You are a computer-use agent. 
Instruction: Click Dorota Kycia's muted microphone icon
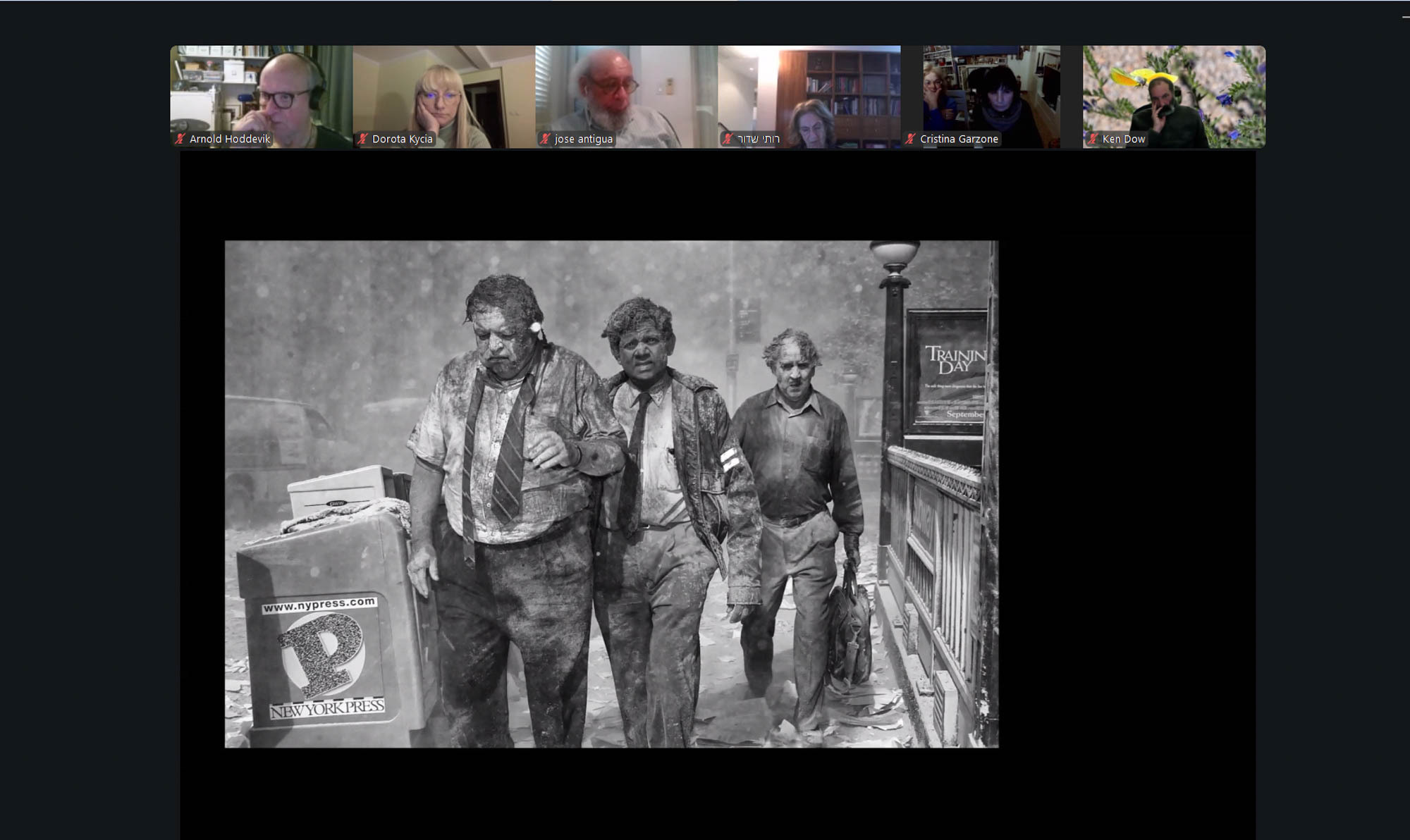[x=363, y=139]
